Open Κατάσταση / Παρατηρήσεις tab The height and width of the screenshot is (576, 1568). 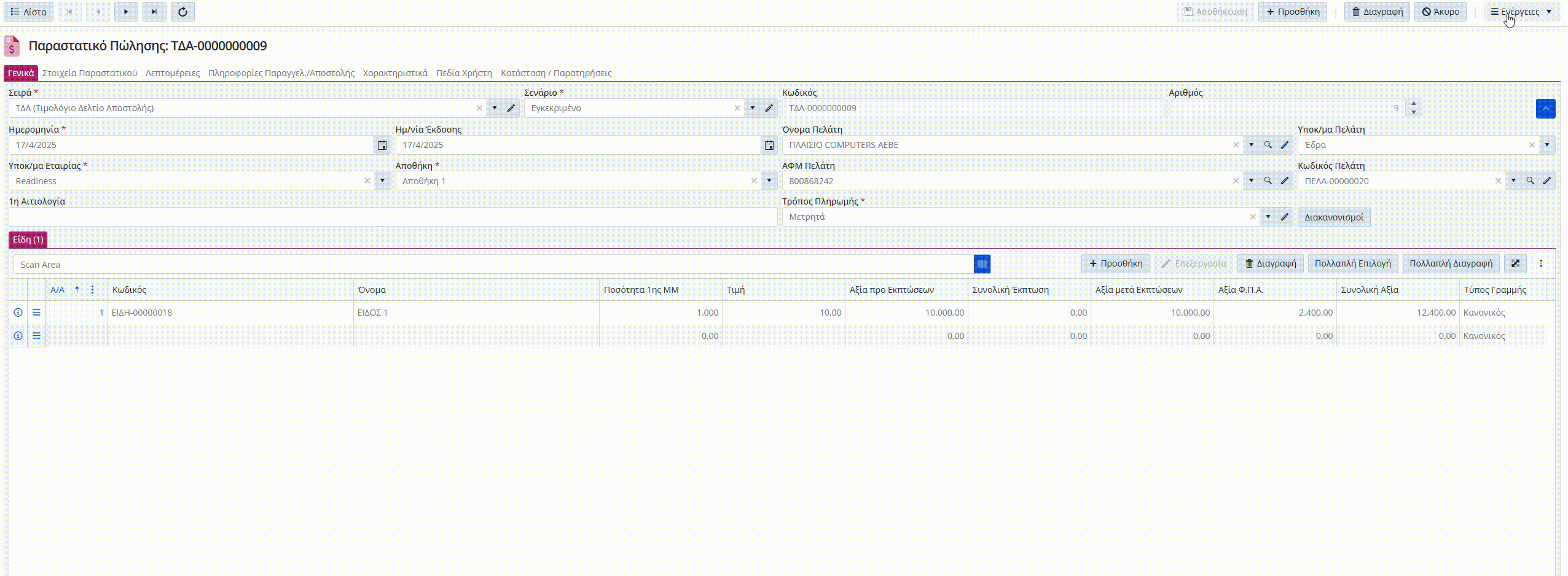(x=556, y=73)
